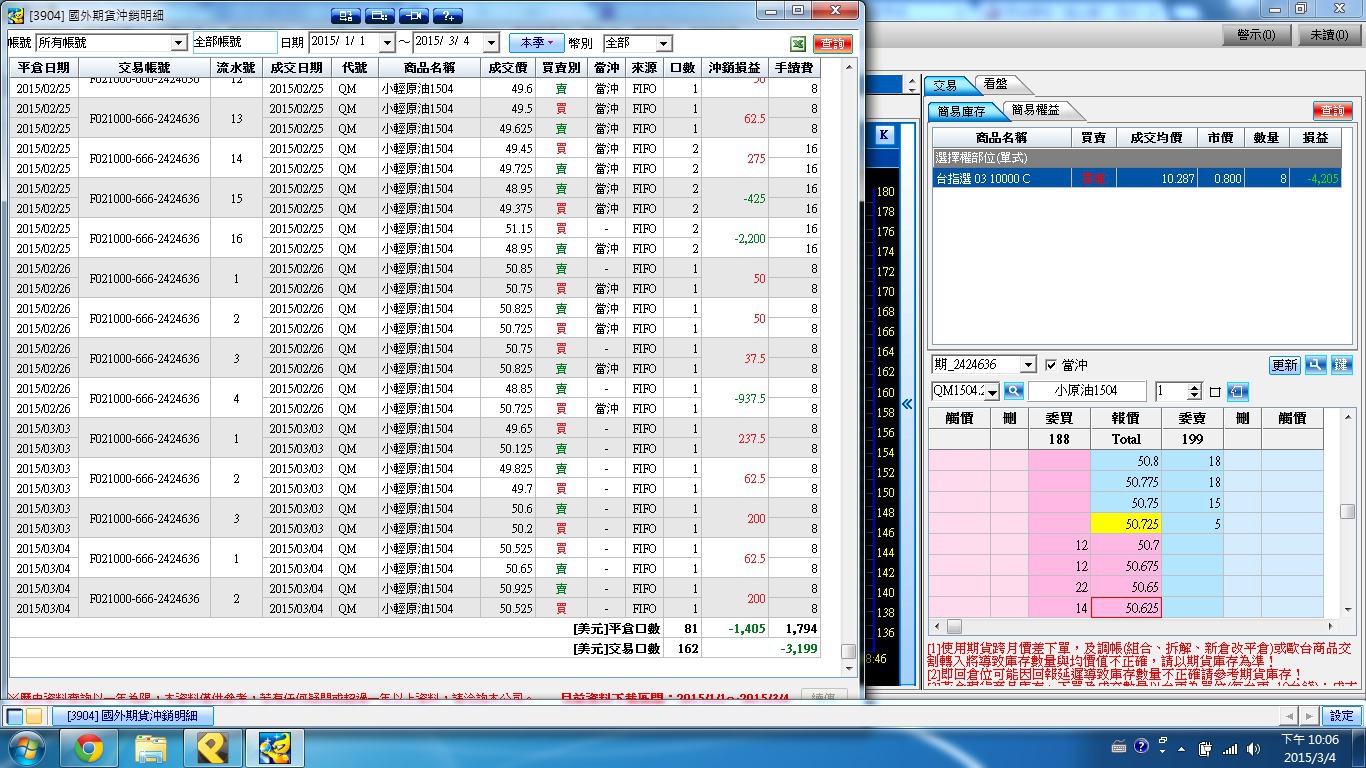The width and height of the screenshot is (1366, 768).
Task: Click the highlighted 50.725 price cell
Action: tap(1126, 524)
